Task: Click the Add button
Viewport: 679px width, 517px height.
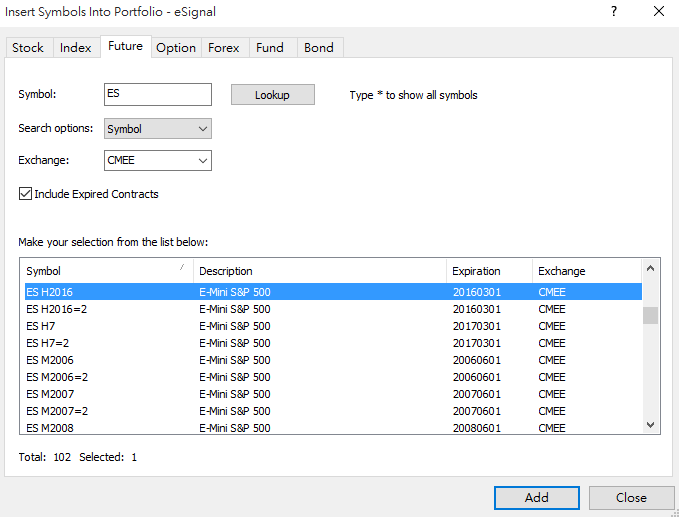Action: 537,498
